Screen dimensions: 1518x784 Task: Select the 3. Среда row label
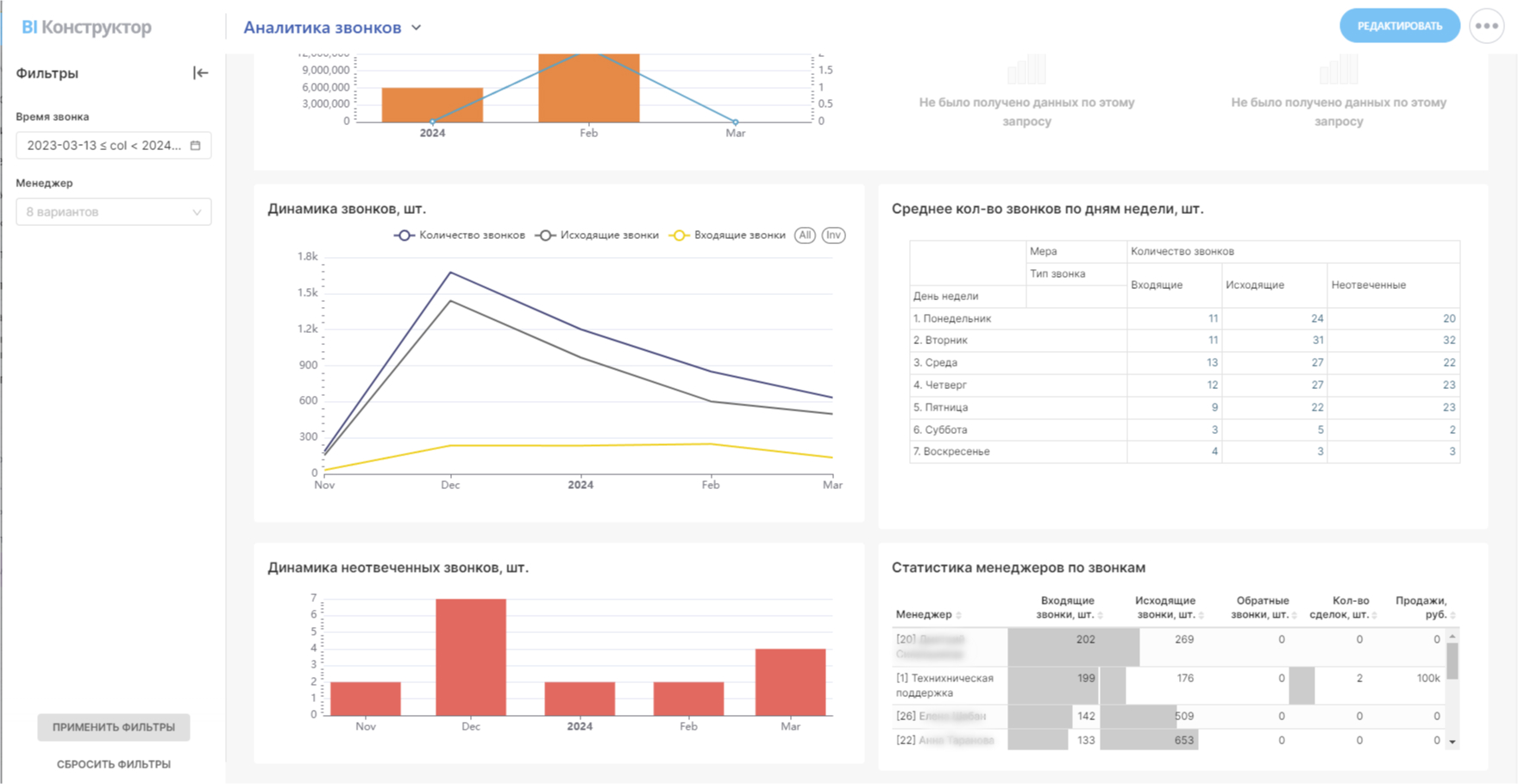coord(935,362)
